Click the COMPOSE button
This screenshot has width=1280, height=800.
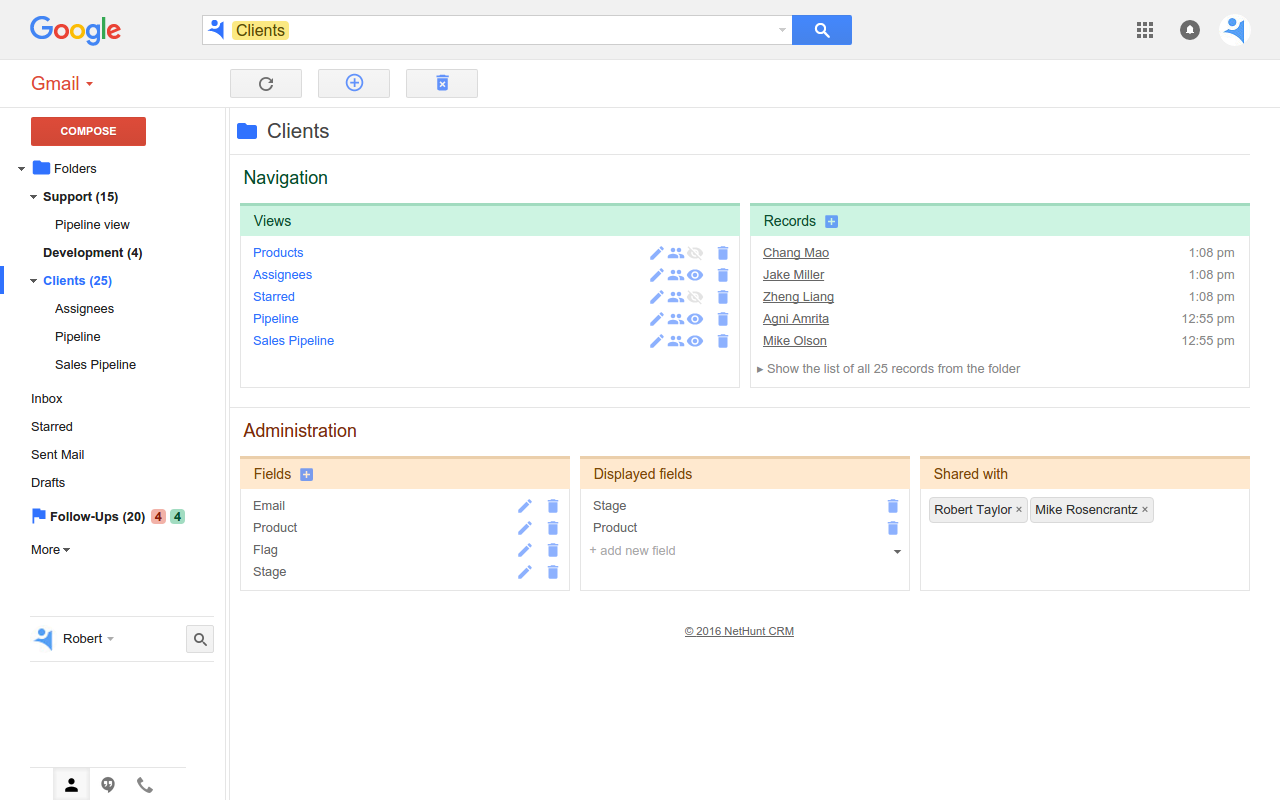point(88,131)
